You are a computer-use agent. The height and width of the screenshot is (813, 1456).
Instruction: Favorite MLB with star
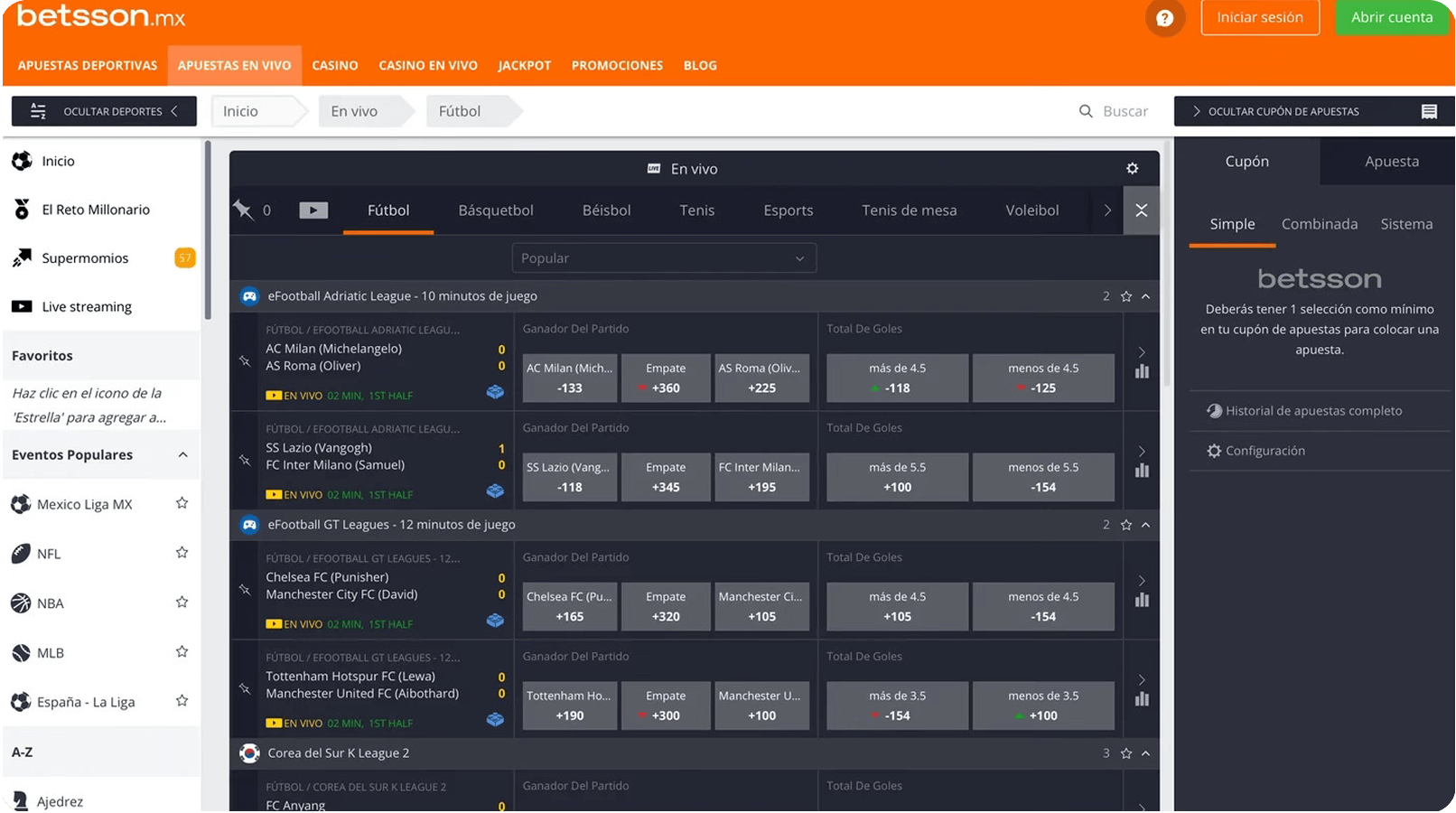(182, 651)
